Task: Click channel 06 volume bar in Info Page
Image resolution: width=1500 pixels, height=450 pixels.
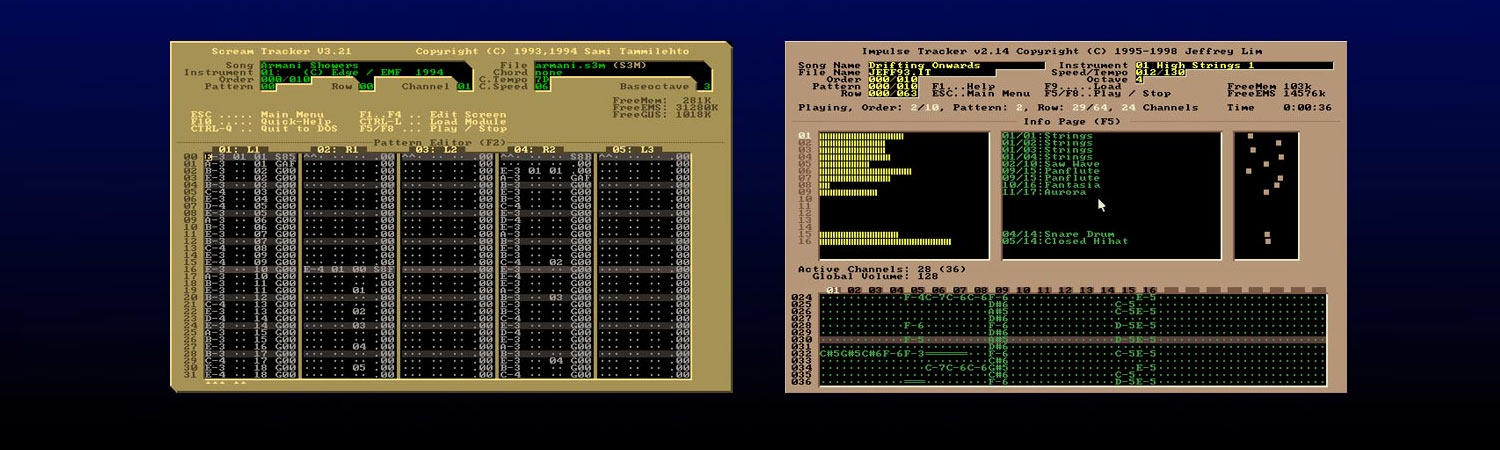Action: [x=865, y=171]
